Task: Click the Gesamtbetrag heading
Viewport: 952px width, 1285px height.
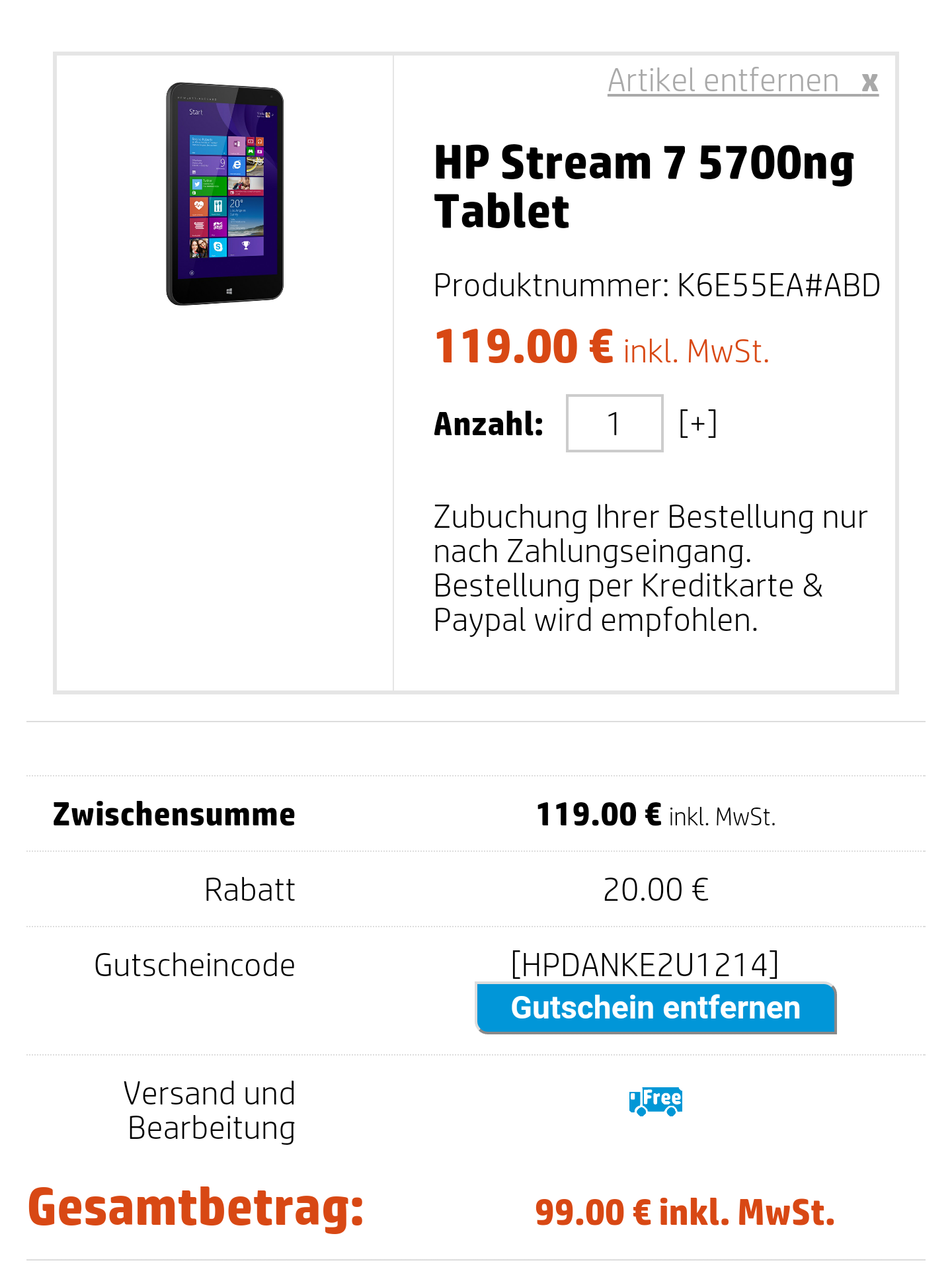Action: (x=196, y=1208)
